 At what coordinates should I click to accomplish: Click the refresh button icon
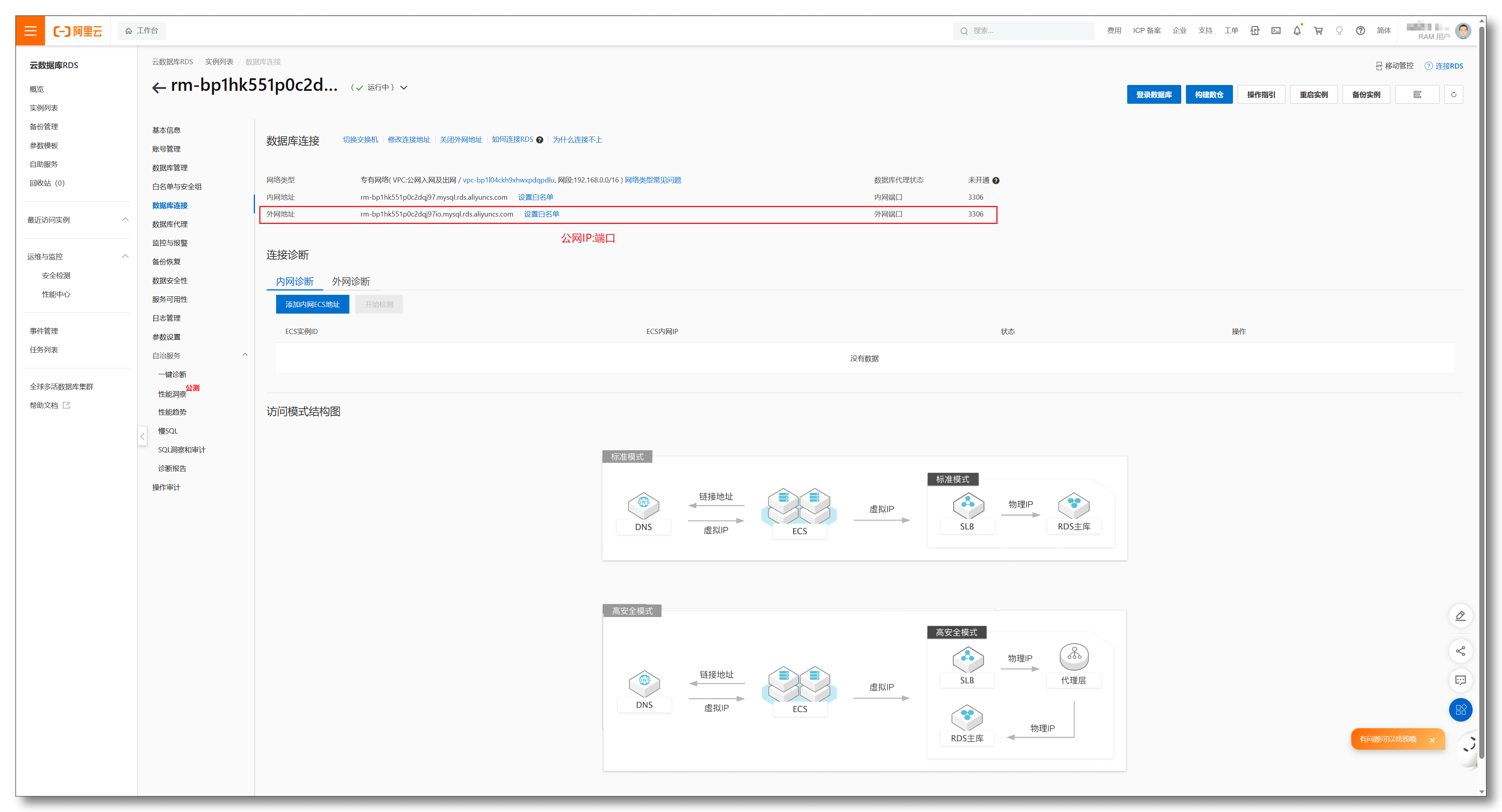coord(1453,94)
